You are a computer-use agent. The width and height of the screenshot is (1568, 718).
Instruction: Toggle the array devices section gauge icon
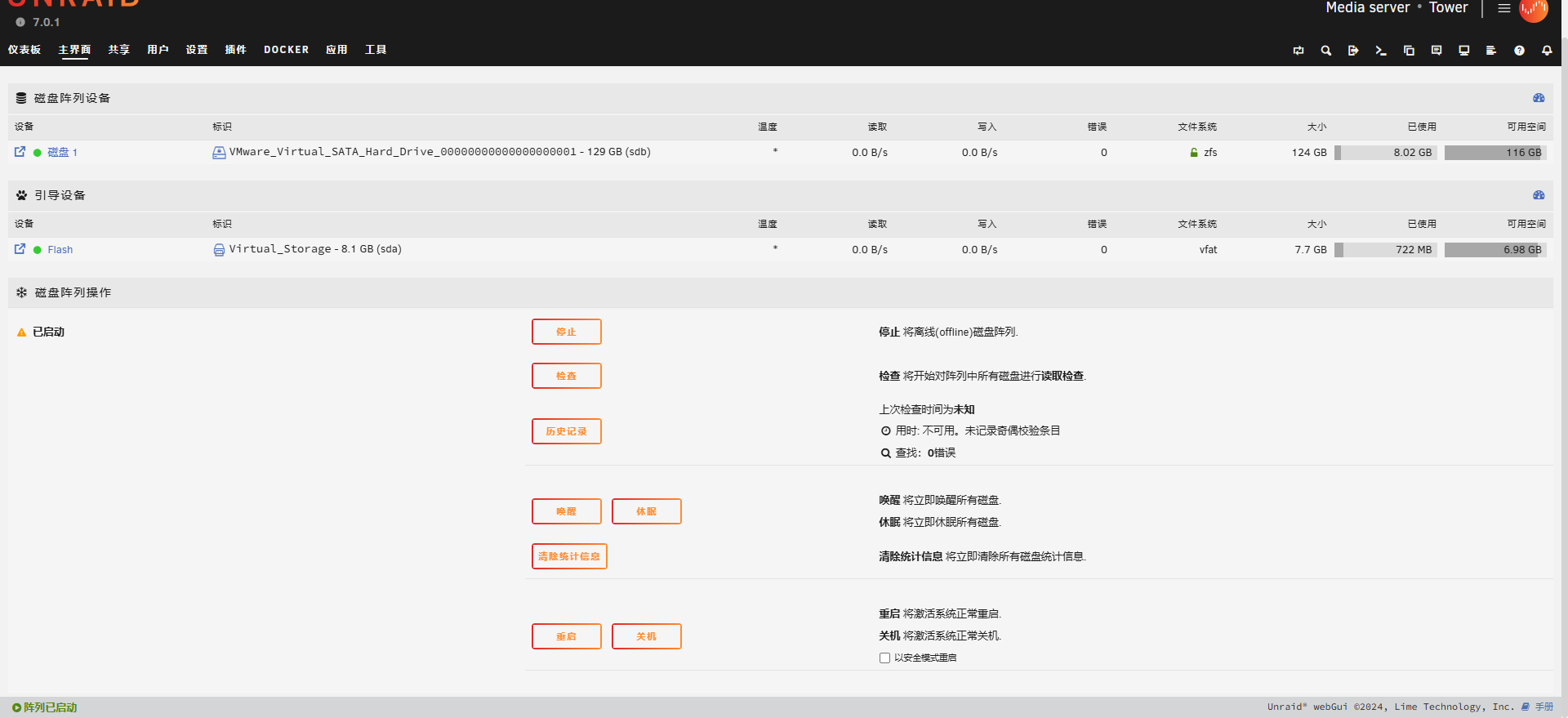tap(1539, 98)
